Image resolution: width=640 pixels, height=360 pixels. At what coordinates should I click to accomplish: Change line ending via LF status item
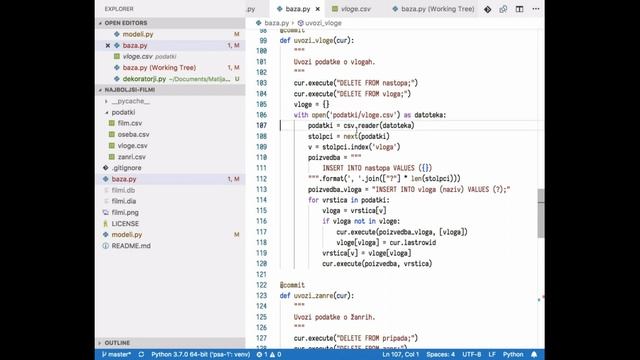click(492, 354)
